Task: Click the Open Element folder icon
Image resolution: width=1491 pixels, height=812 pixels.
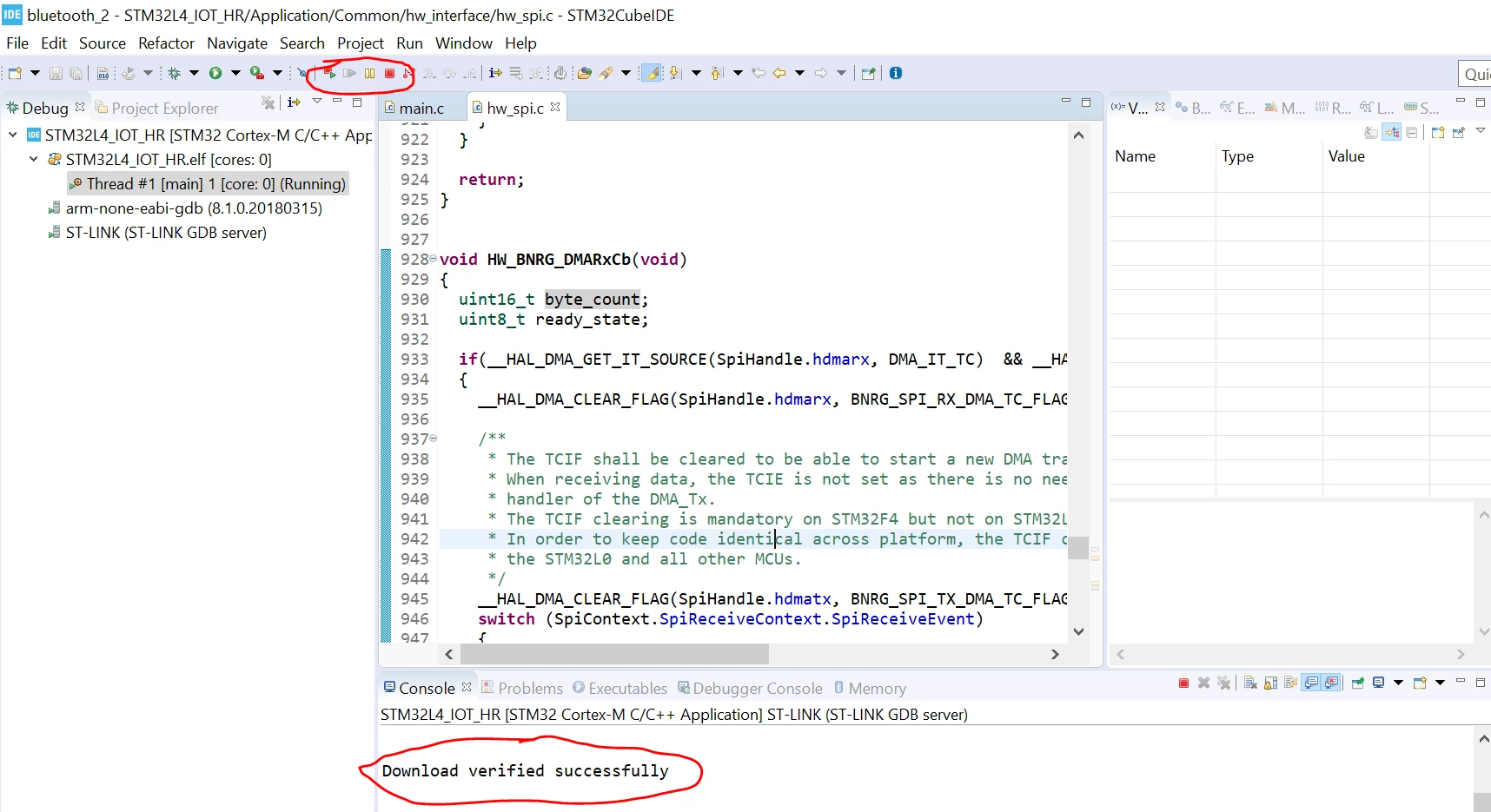Action: point(585,74)
